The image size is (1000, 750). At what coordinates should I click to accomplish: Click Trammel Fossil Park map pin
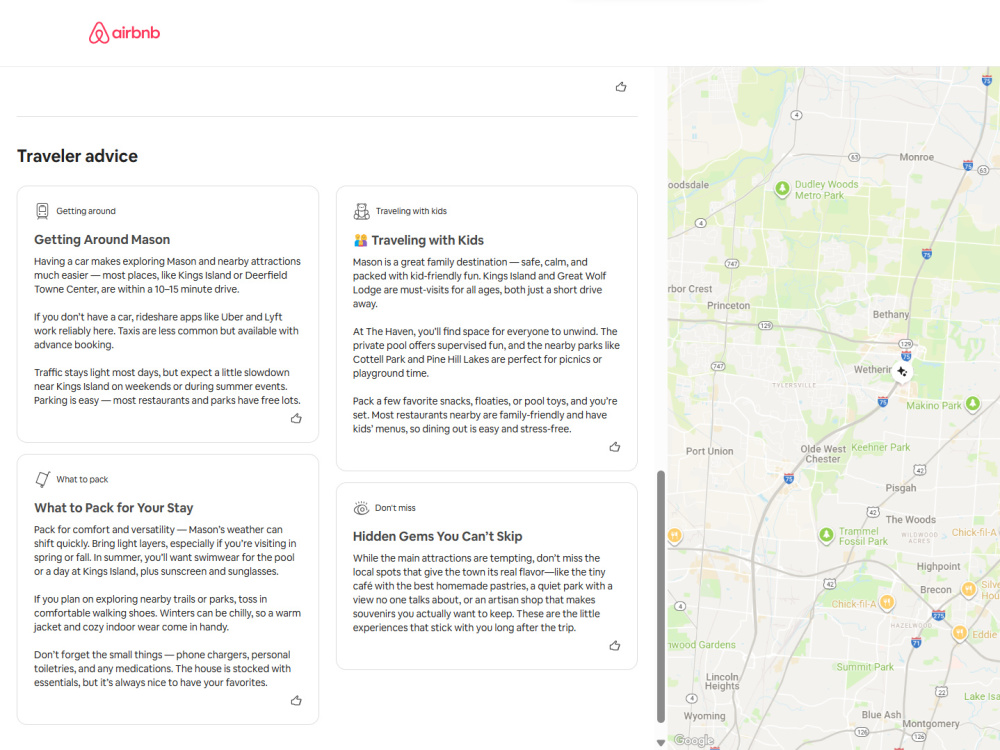[826, 534]
